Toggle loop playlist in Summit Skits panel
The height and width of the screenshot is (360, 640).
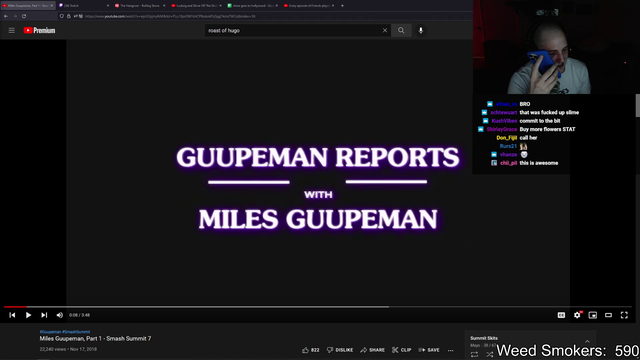point(474,355)
